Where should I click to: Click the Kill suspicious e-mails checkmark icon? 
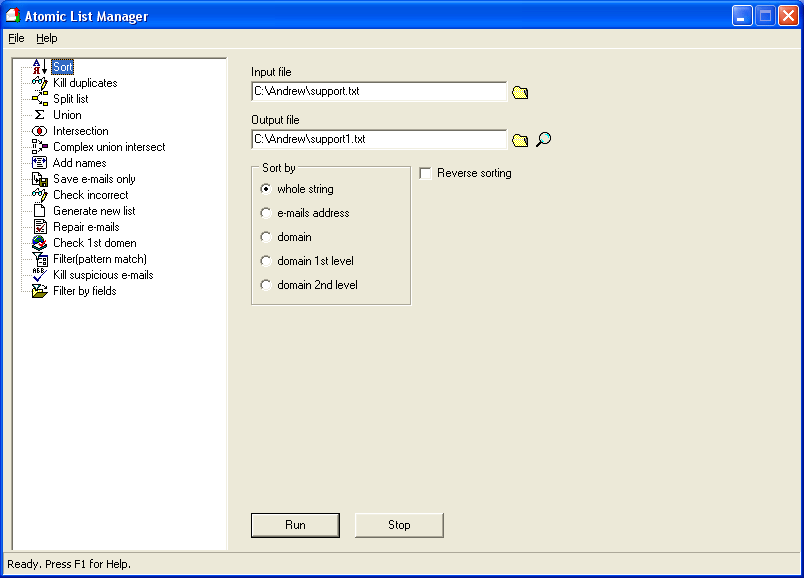point(39,275)
